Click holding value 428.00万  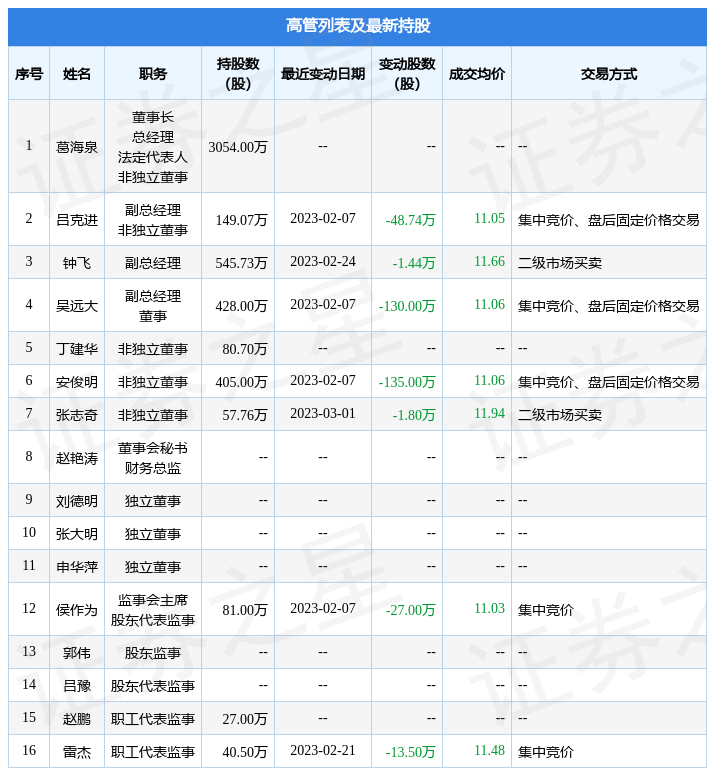(x=241, y=306)
